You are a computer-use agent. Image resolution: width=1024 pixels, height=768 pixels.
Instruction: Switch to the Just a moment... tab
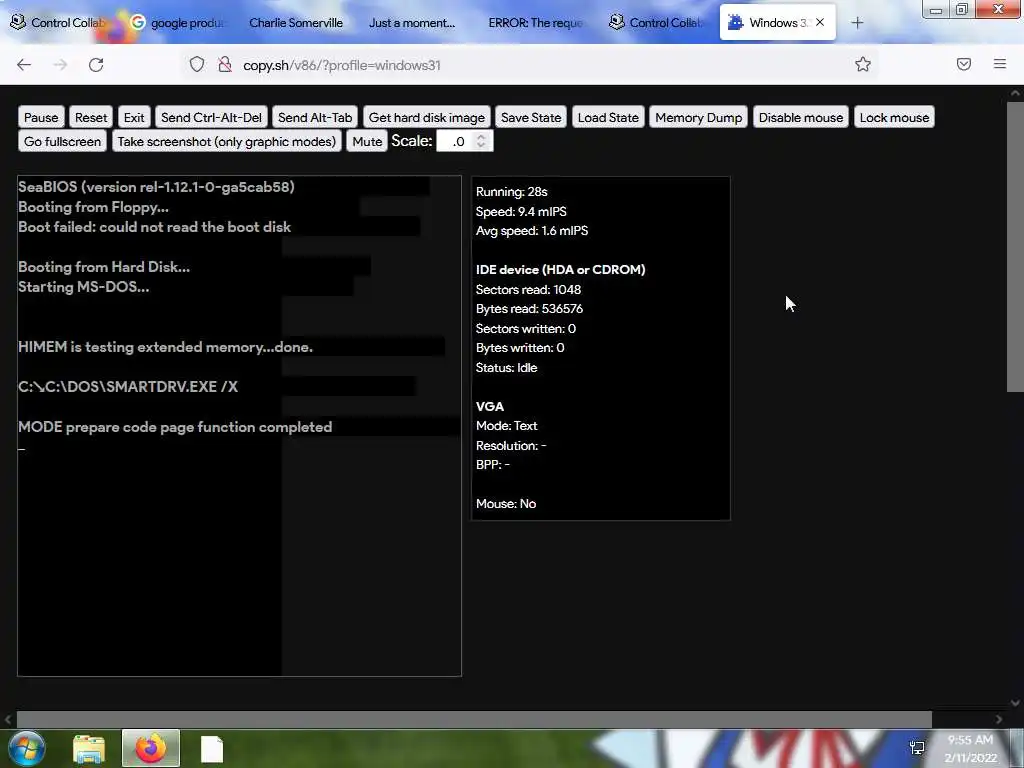(412, 23)
